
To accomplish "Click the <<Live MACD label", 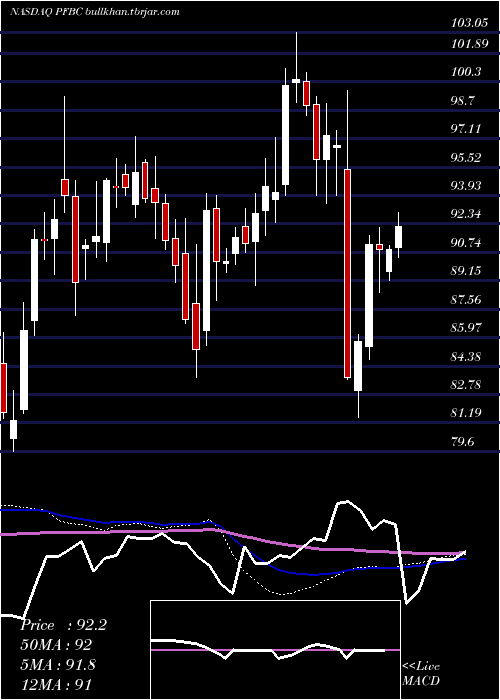I will tap(421, 674).
